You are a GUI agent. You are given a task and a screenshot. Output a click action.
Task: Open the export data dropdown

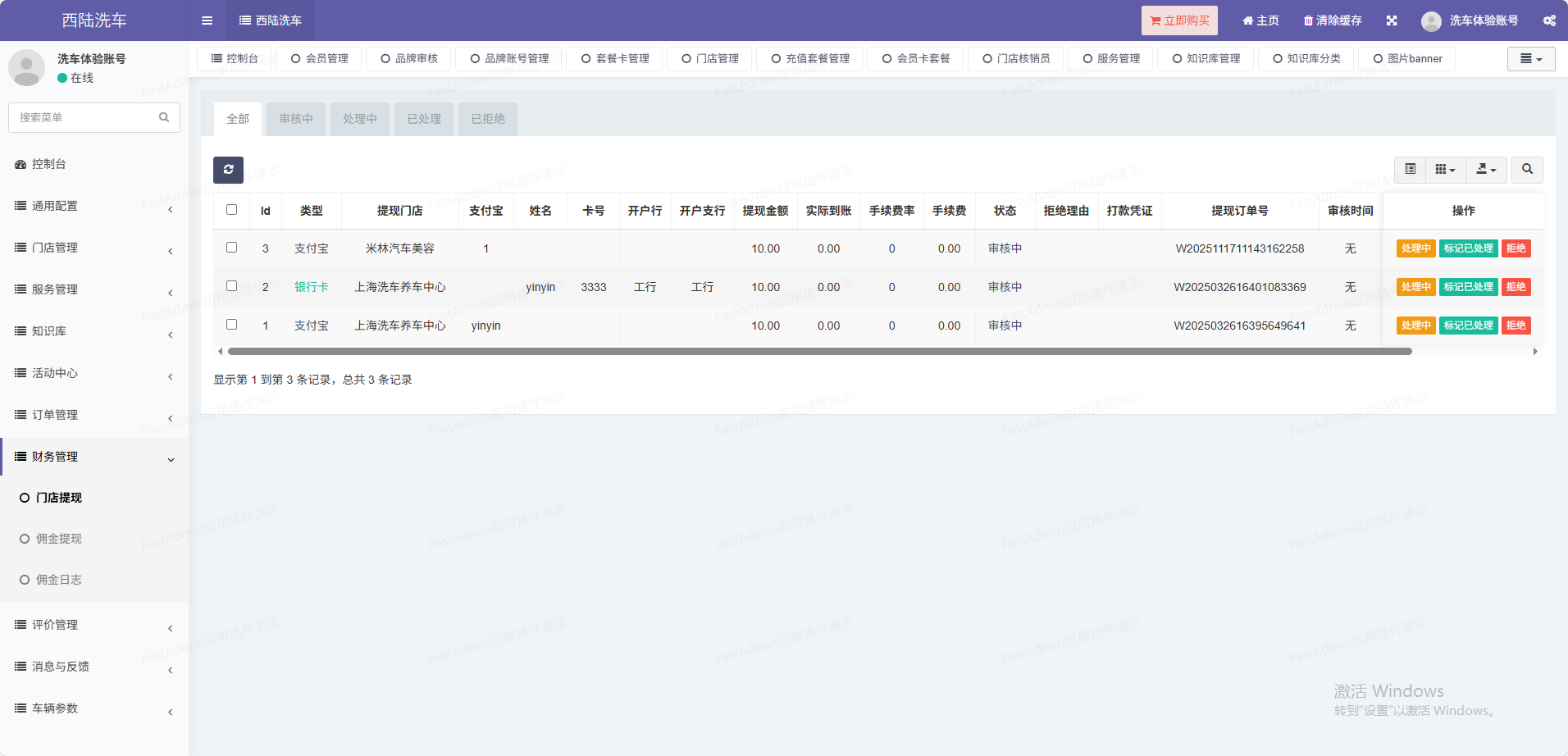1486,170
